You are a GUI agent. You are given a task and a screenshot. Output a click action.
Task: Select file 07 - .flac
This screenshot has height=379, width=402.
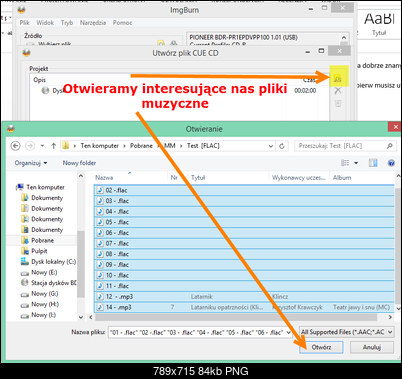(244, 244)
